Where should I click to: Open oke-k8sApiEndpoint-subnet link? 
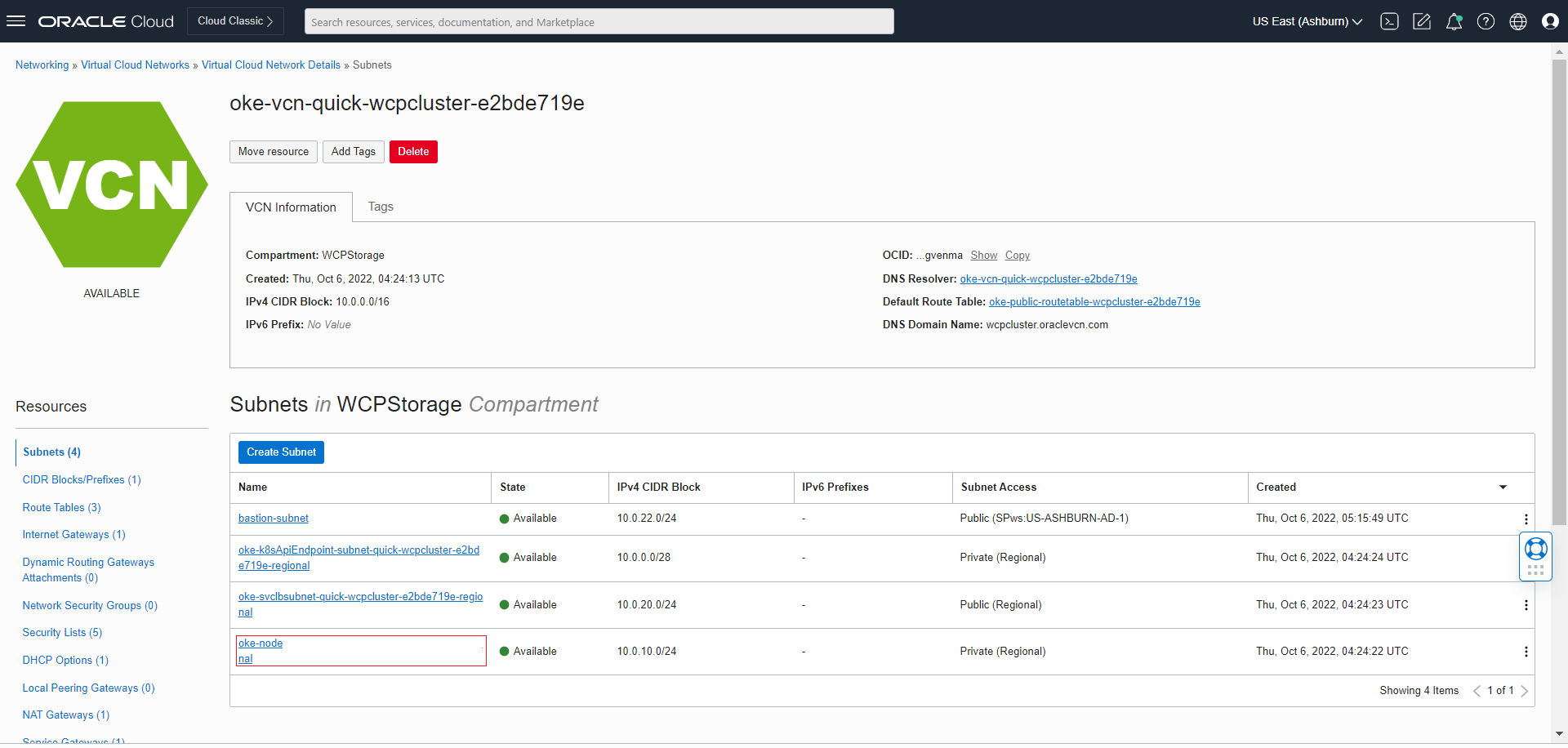pyautogui.click(x=359, y=558)
